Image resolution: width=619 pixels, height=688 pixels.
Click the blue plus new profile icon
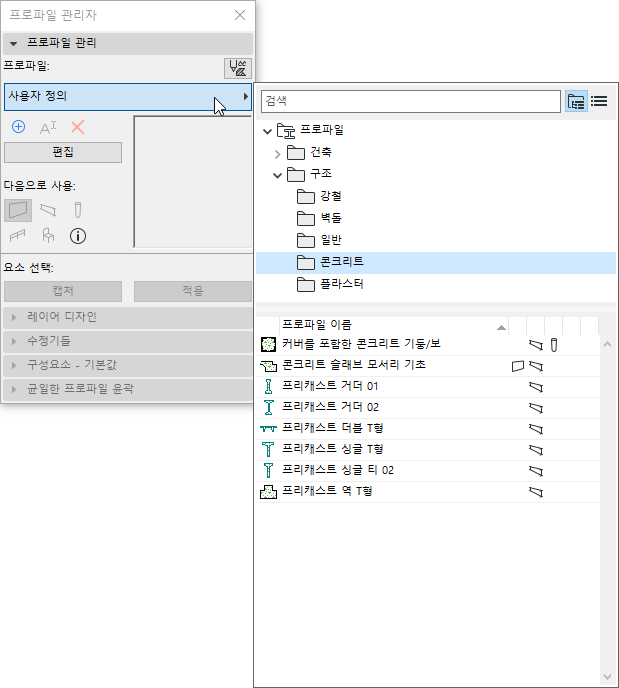[x=18, y=127]
